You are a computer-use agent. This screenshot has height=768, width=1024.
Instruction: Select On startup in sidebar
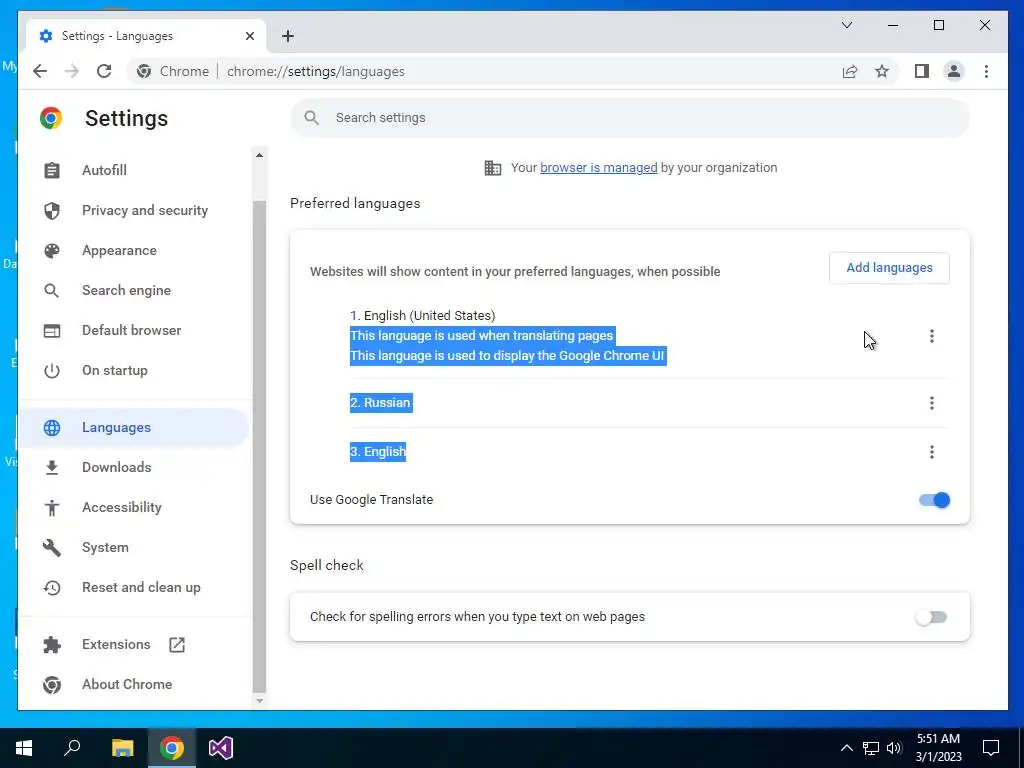[x=115, y=370]
